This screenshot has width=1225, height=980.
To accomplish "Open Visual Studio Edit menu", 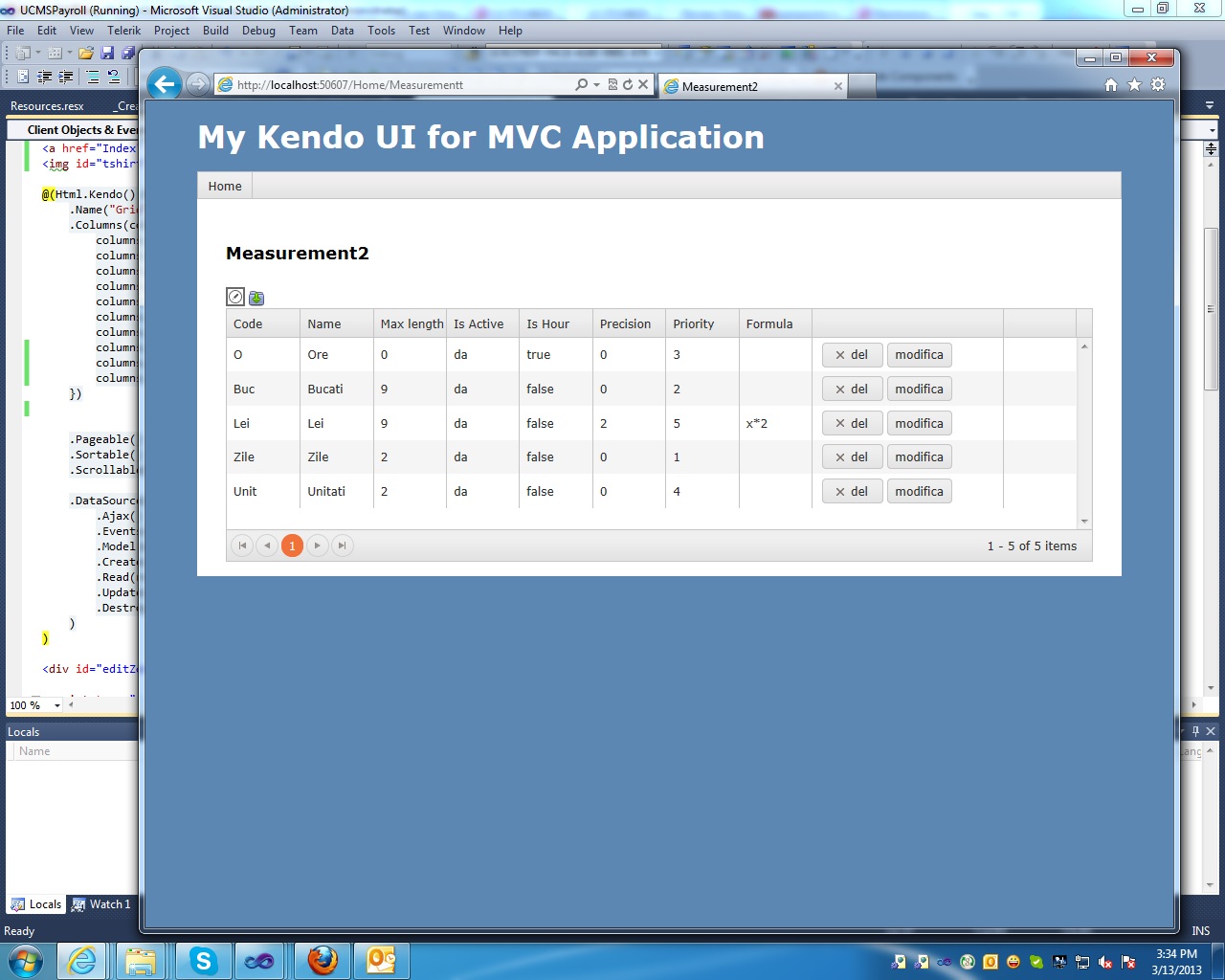I will [47, 31].
